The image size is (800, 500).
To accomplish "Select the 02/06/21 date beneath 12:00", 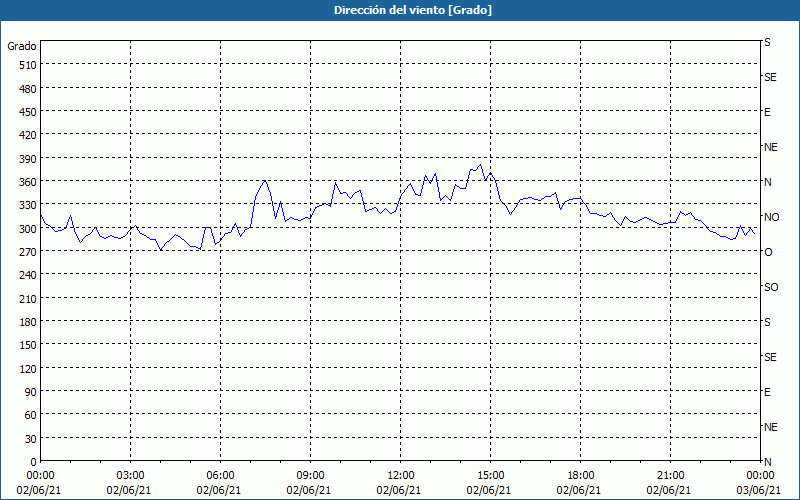I will click(x=399, y=490).
